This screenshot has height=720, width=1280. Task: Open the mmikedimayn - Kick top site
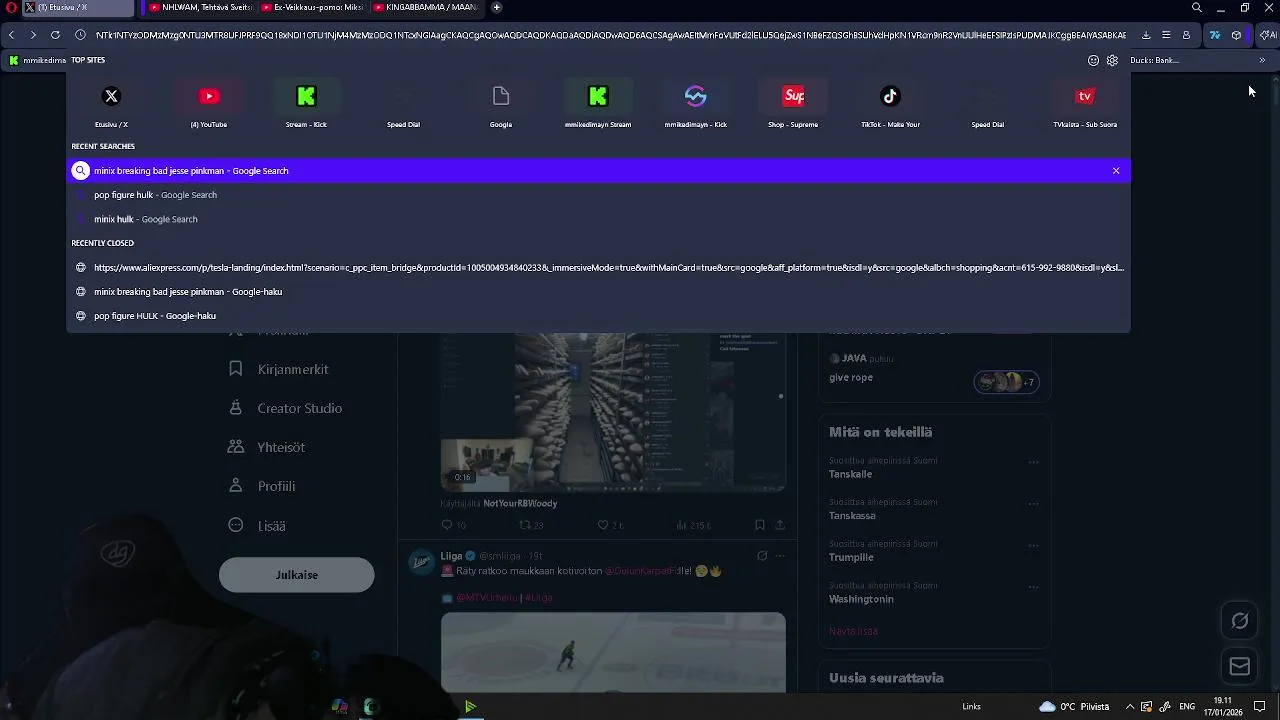(696, 105)
